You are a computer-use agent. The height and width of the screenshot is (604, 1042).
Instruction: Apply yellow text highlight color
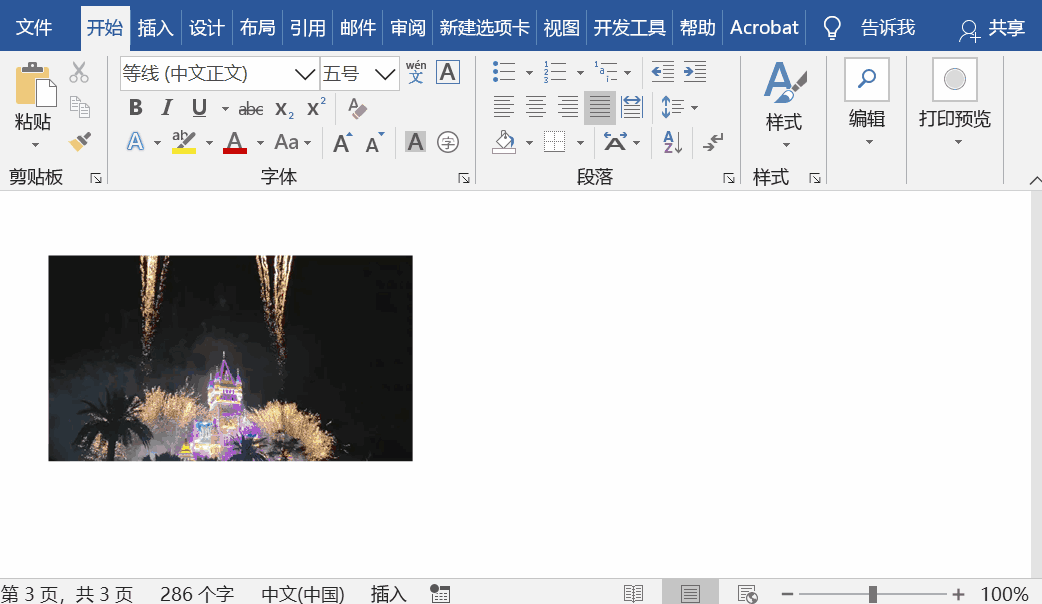183,142
